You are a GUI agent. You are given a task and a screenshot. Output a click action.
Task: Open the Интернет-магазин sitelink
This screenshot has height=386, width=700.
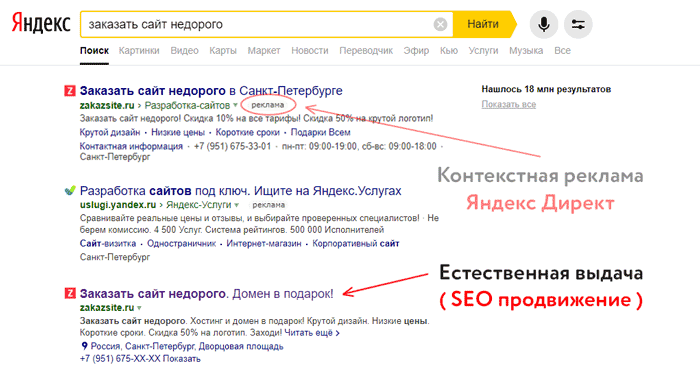pos(264,244)
